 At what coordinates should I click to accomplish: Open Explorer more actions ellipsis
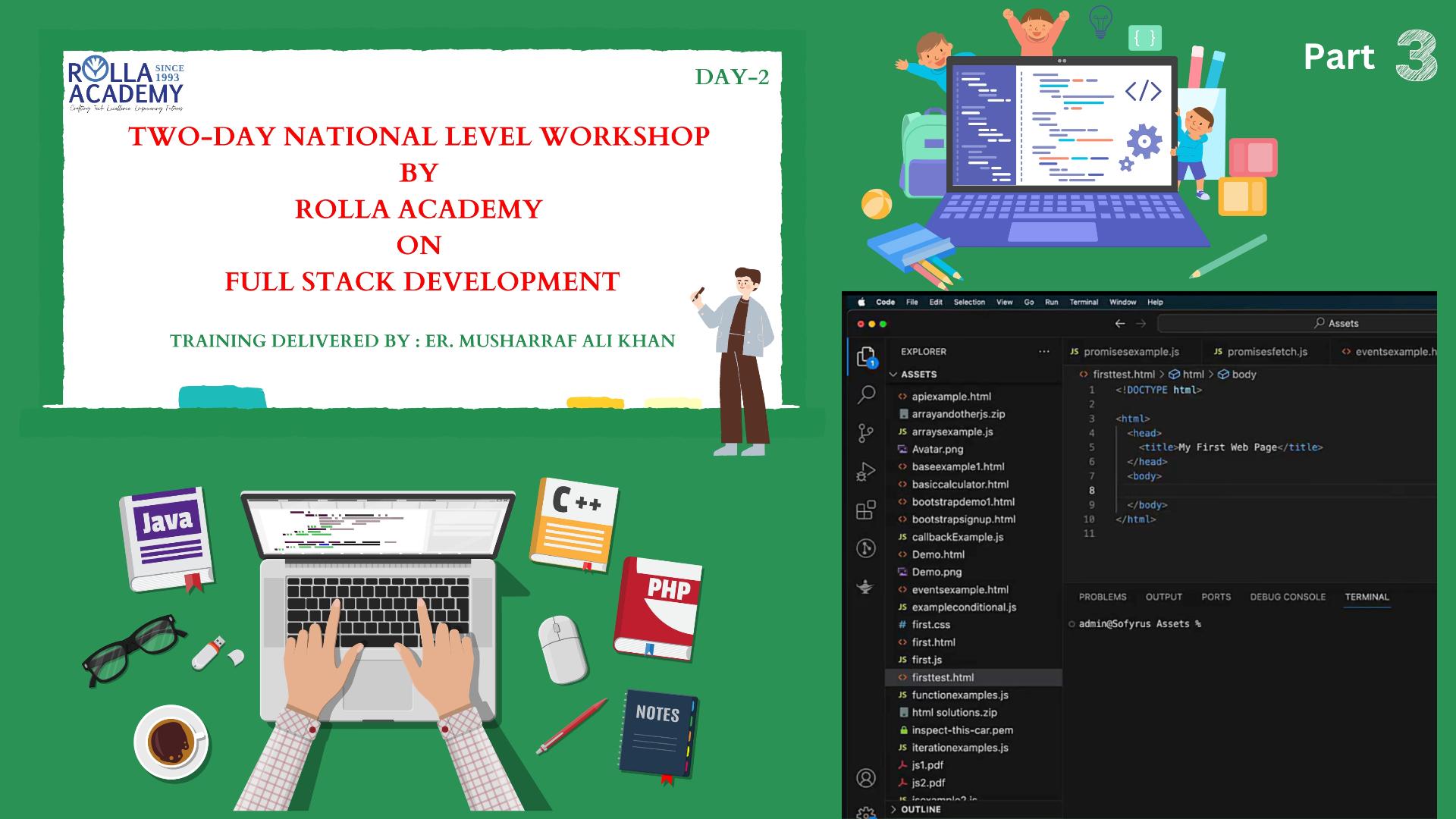click(1044, 352)
